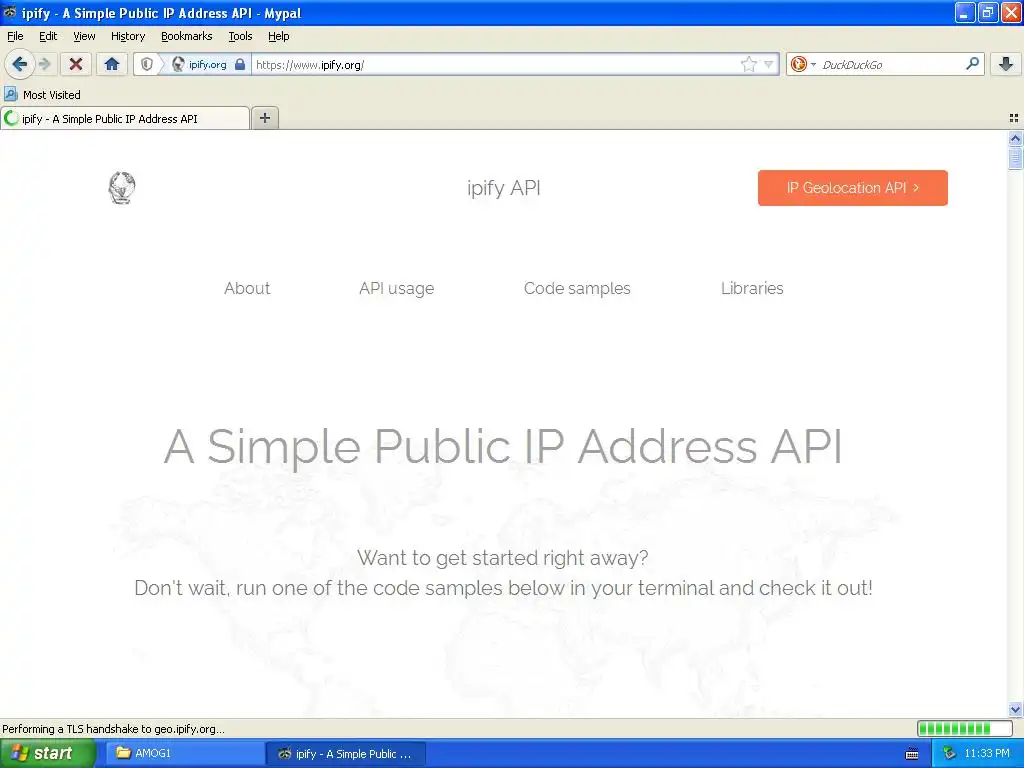Screen dimensions: 1024x768
Task: Click into the URL address field
Action: pyautogui.click(x=496, y=64)
